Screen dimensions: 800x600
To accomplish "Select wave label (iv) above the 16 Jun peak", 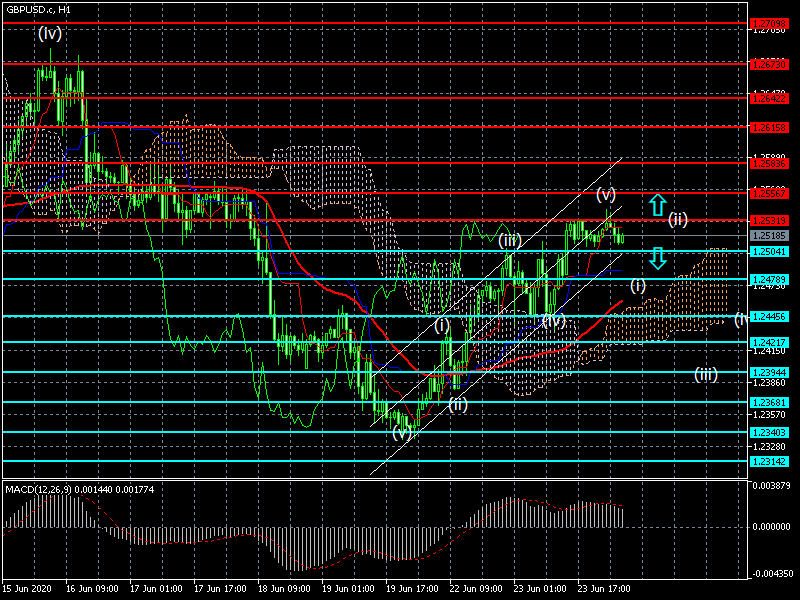I will tap(50, 34).
